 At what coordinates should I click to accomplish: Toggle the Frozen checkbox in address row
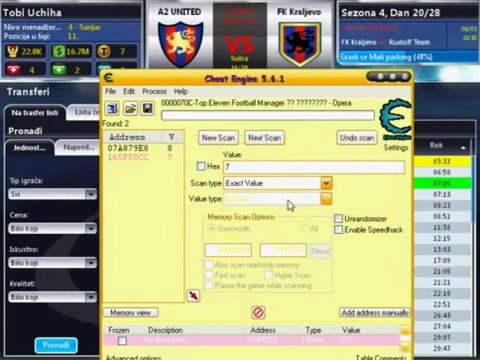coord(122,341)
